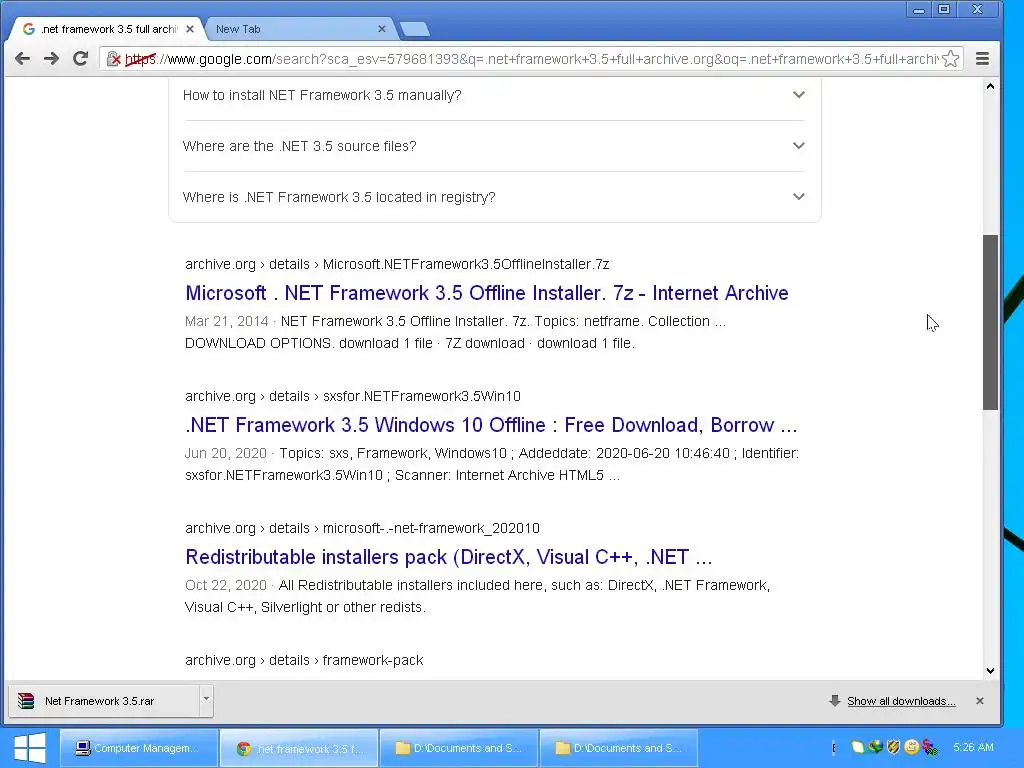Image resolution: width=1024 pixels, height=768 pixels.
Task: Open the Windows Start button
Action: 29,748
